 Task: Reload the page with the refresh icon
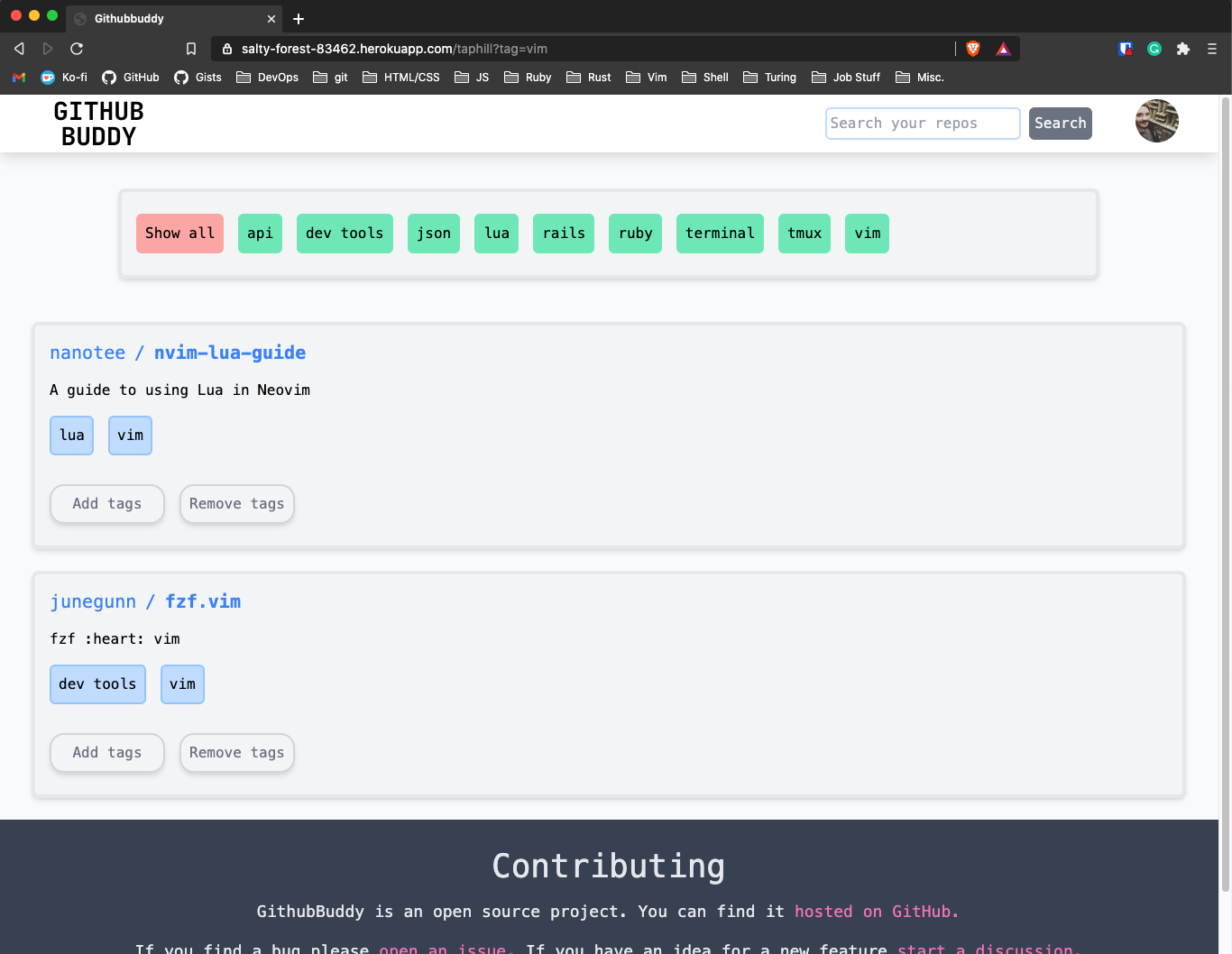[77, 49]
